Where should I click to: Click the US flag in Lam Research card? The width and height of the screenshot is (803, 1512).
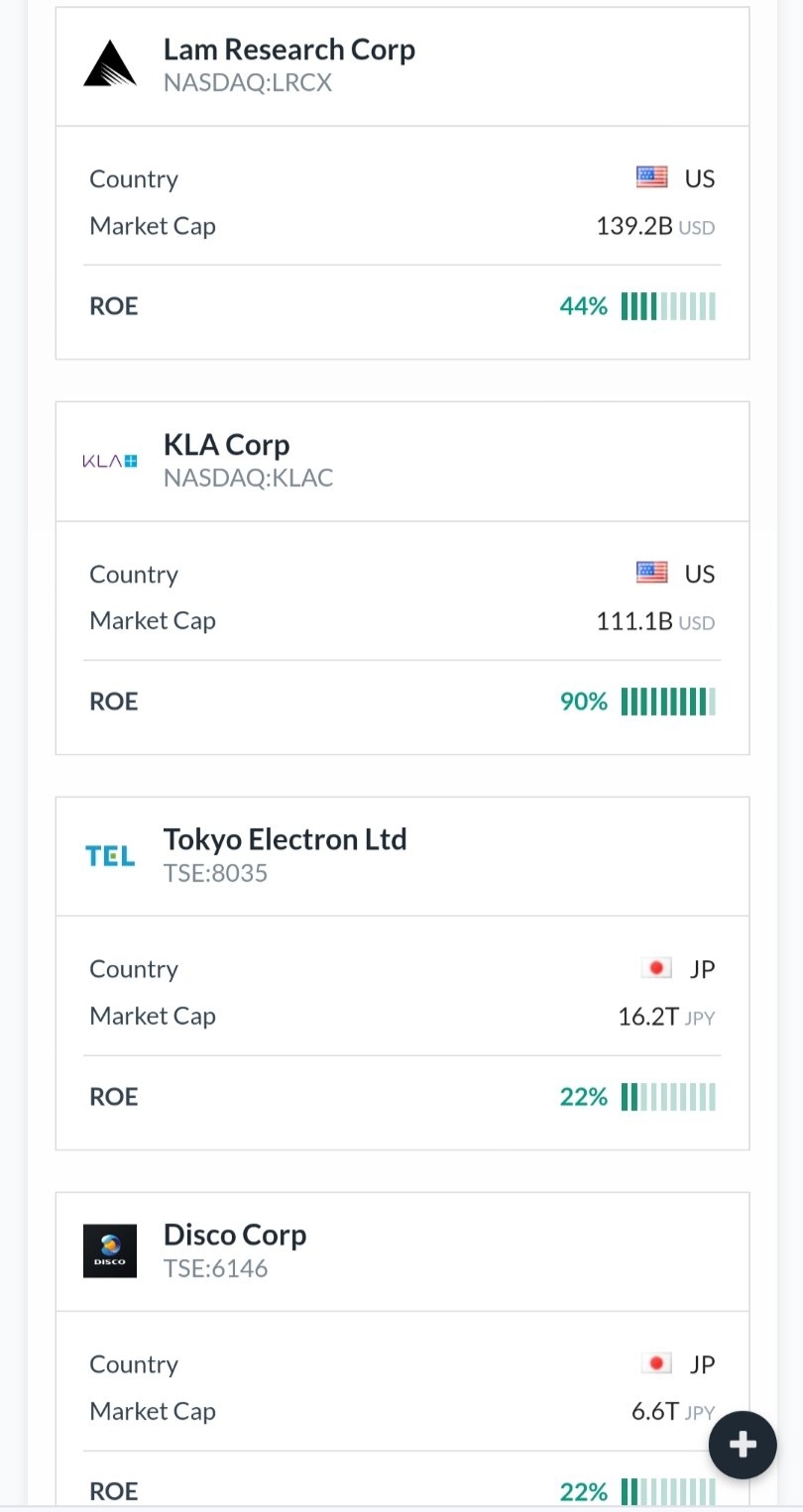[x=652, y=177]
